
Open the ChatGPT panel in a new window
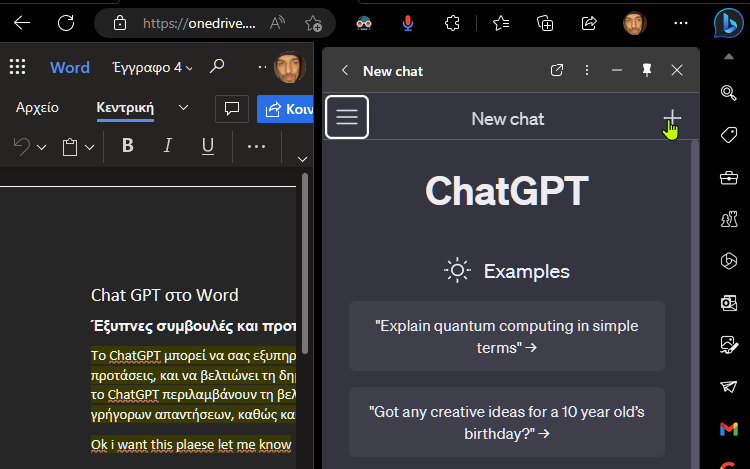557,70
